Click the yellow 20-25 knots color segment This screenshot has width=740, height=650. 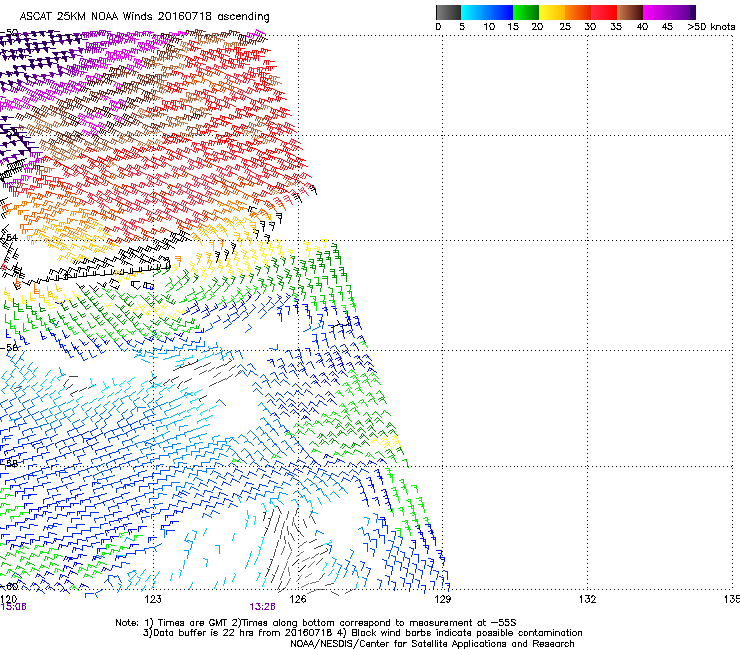click(552, 12)
